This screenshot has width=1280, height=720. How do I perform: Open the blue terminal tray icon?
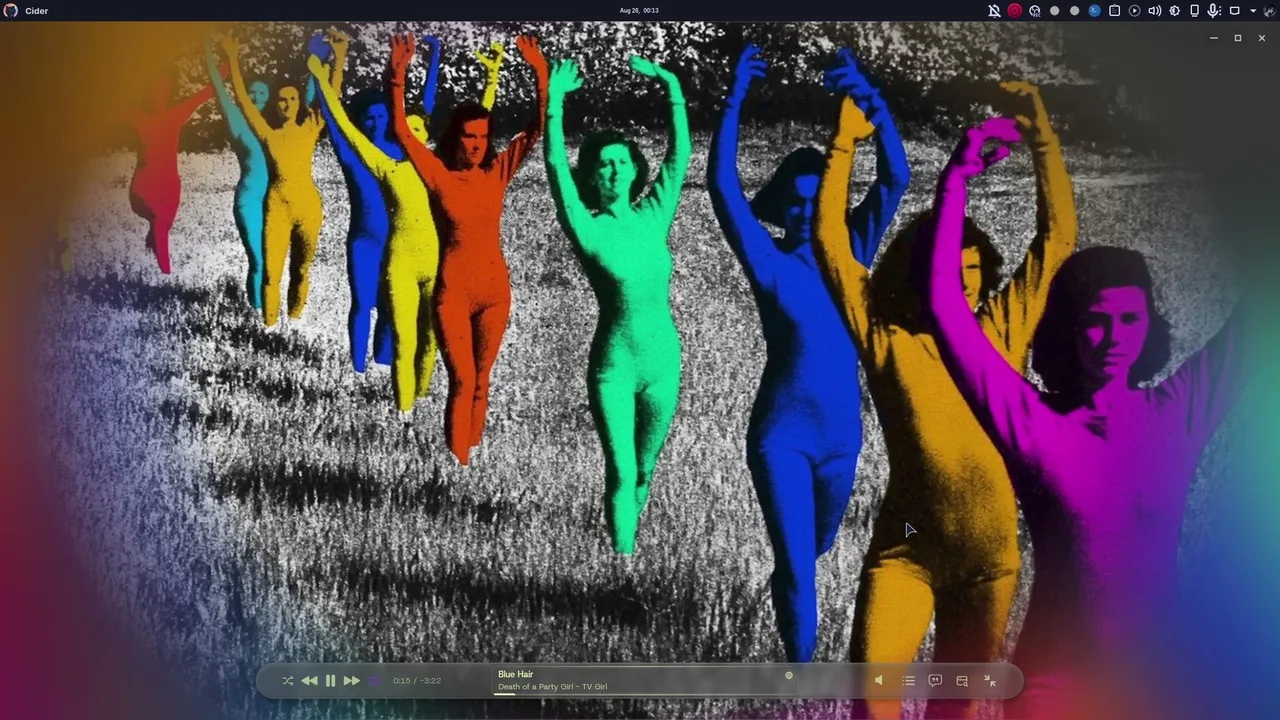coord(1094,10)
